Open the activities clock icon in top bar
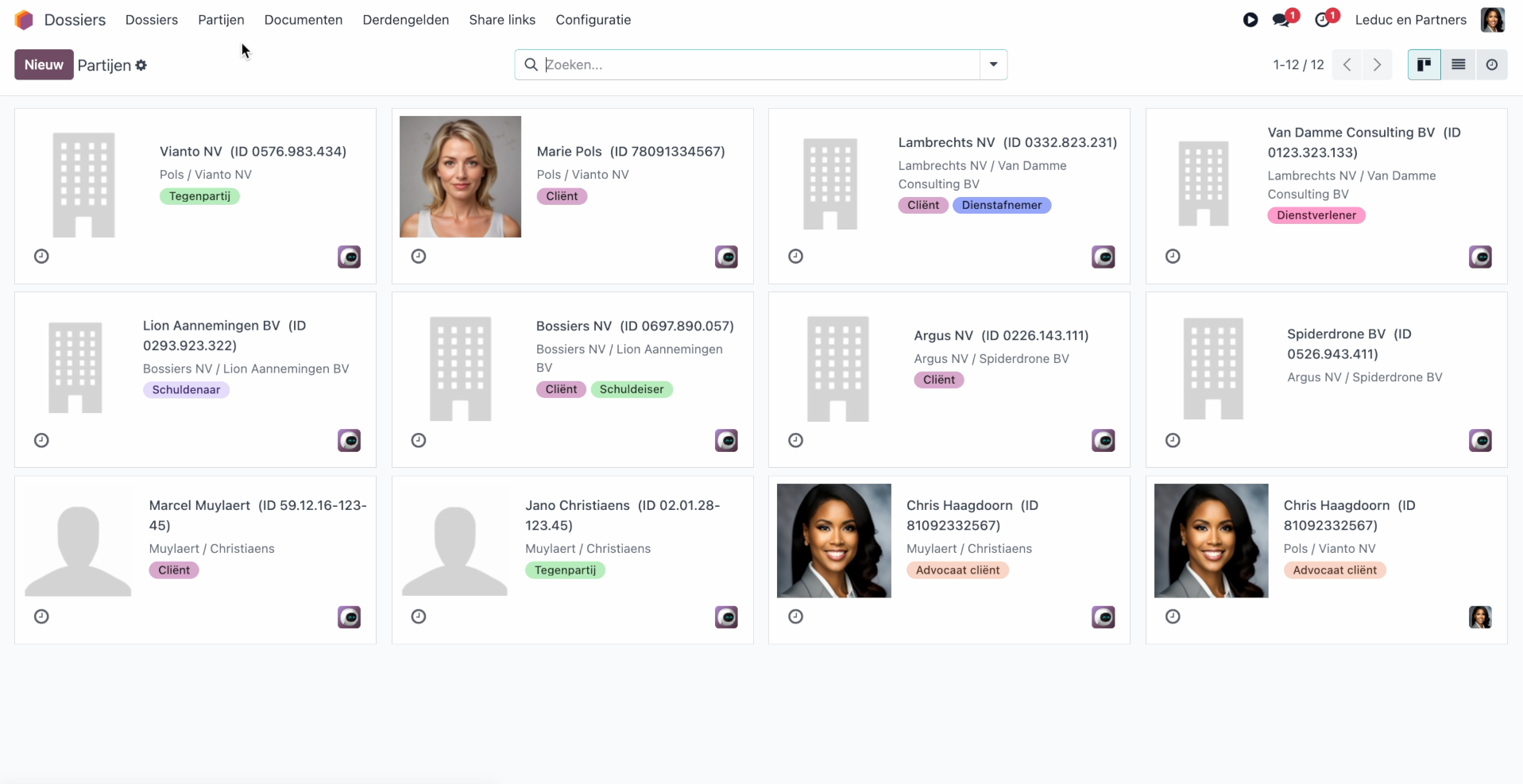The image size is (1523, 784). point(1323,20)
